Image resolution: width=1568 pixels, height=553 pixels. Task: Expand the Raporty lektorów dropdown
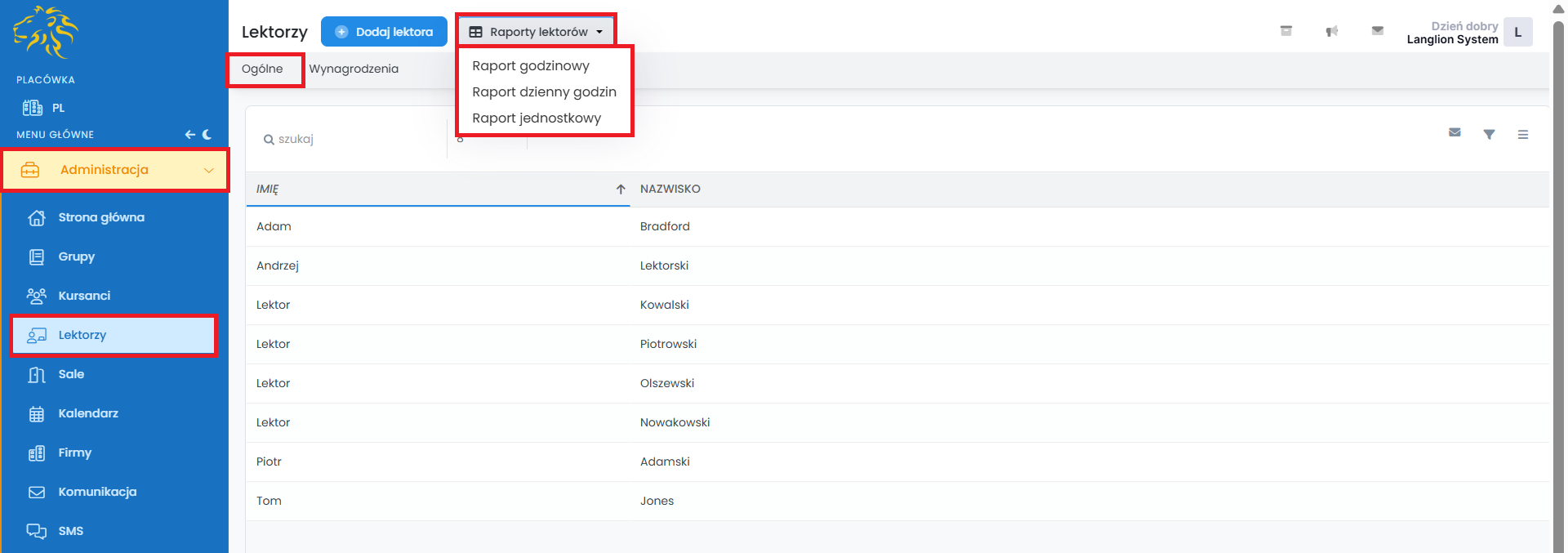tap(536, 32)
